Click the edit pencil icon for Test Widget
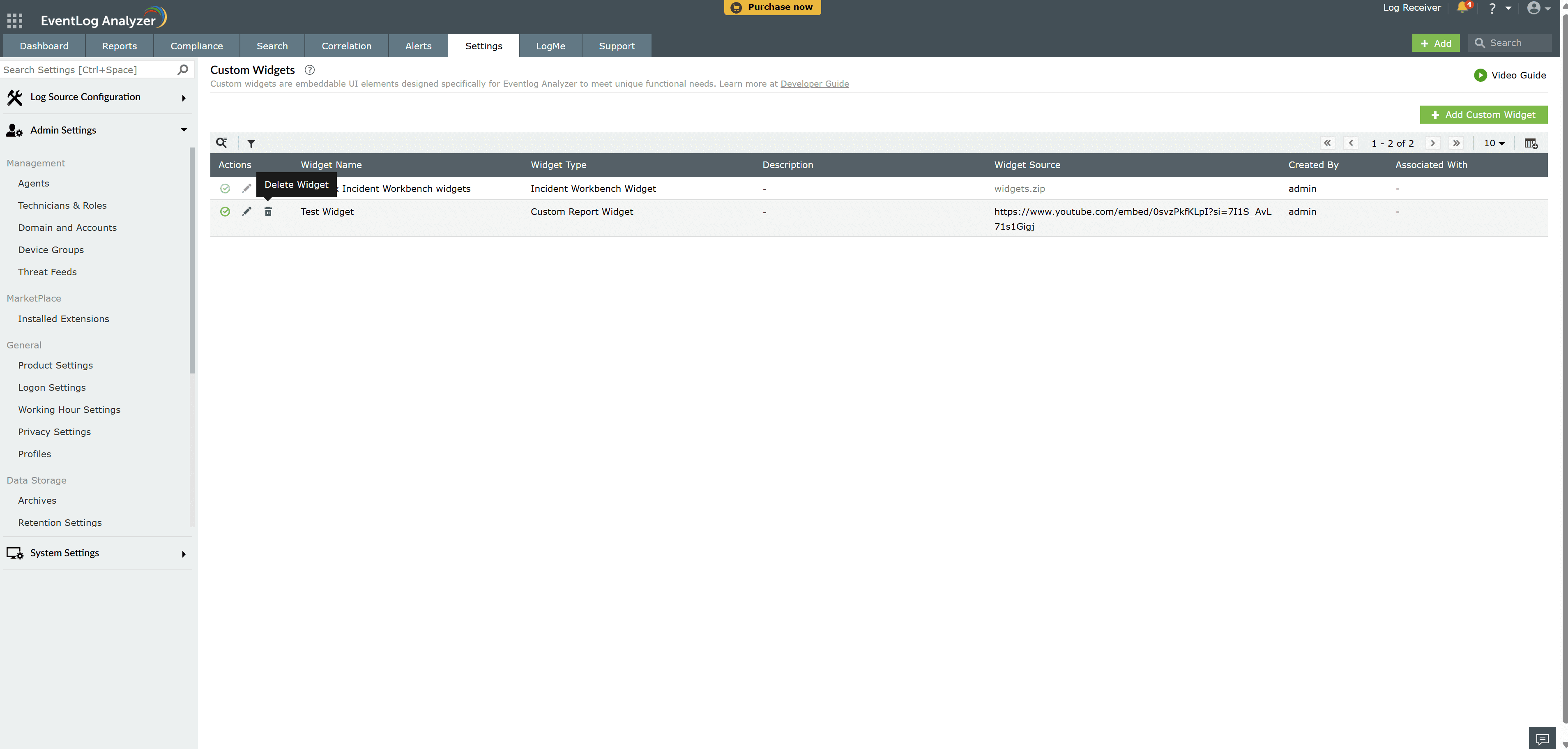This screenshot has height=749, width=1568. tap(246, 211)
